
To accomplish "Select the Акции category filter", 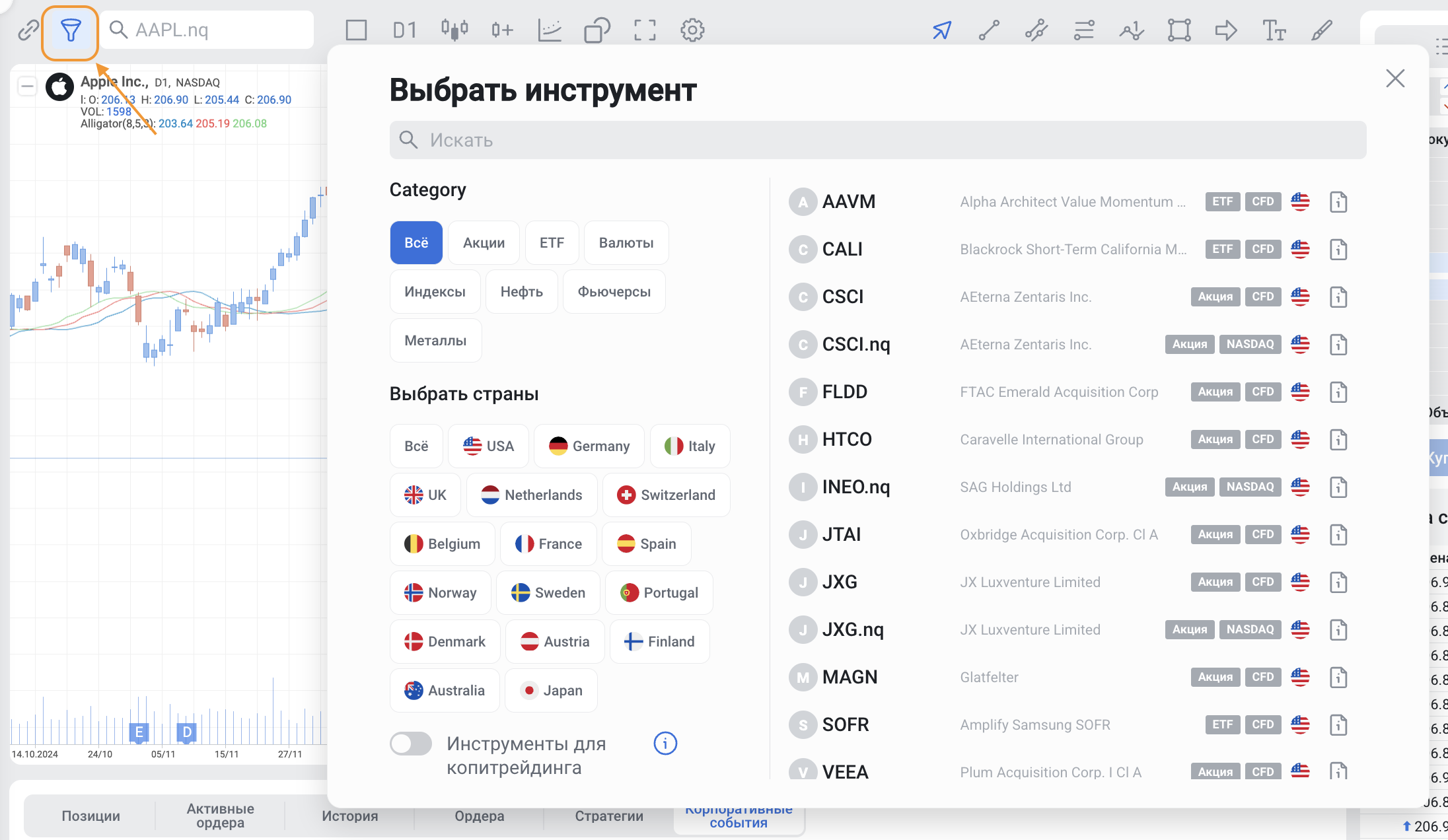I will pyautogui.click(x=484, y=243).
